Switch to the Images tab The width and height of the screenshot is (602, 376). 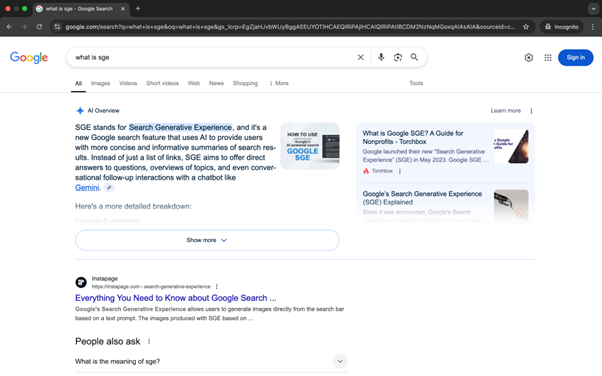click(x=100, y=83)
